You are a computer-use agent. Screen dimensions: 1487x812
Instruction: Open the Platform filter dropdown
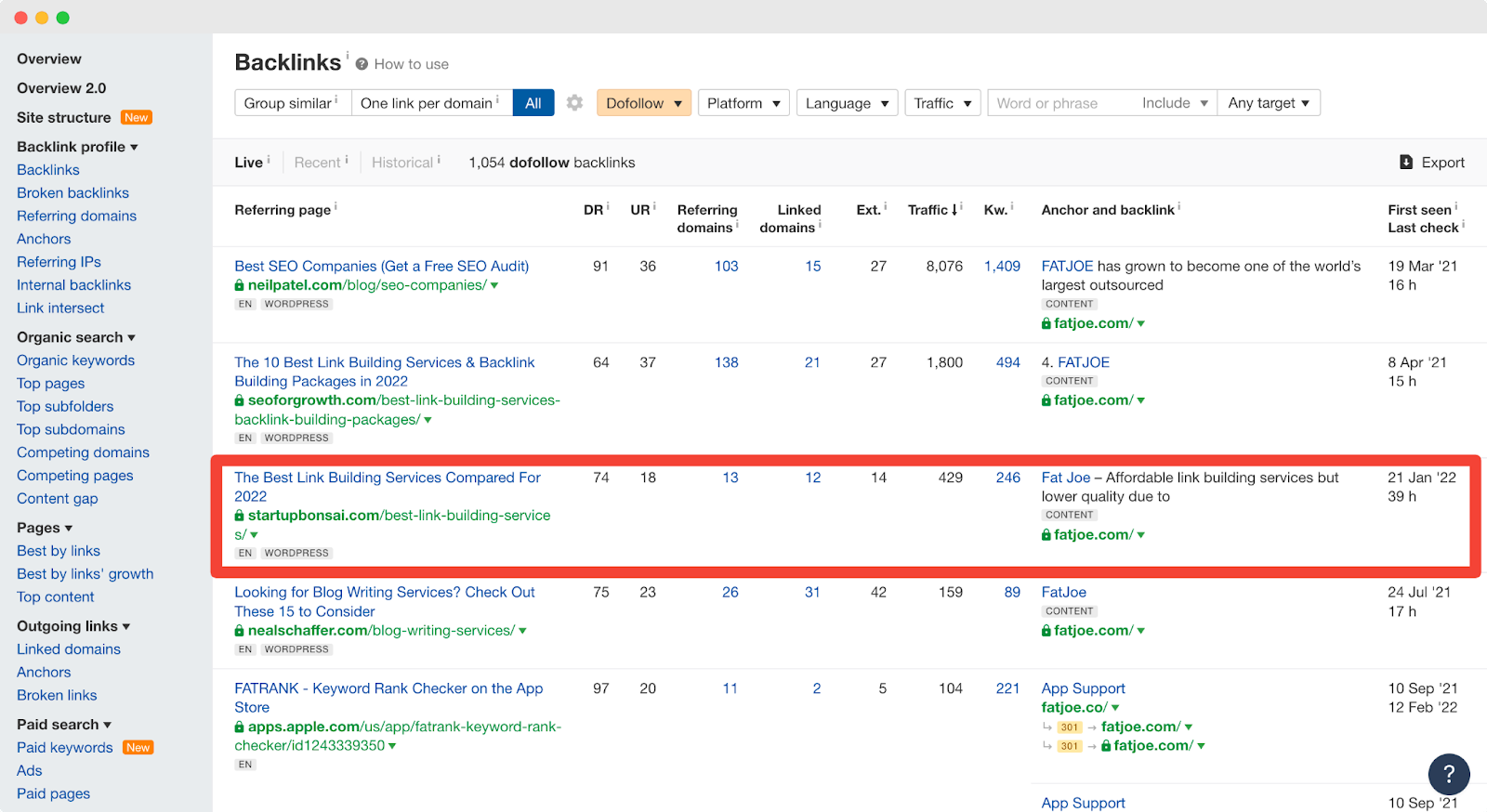[x=743, y=103]
